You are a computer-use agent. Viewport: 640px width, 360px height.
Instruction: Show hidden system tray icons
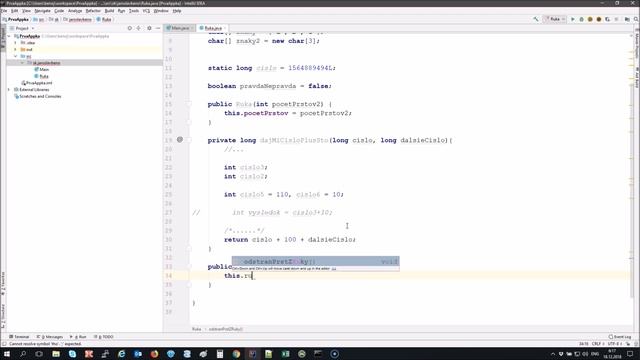click(553, 354)
